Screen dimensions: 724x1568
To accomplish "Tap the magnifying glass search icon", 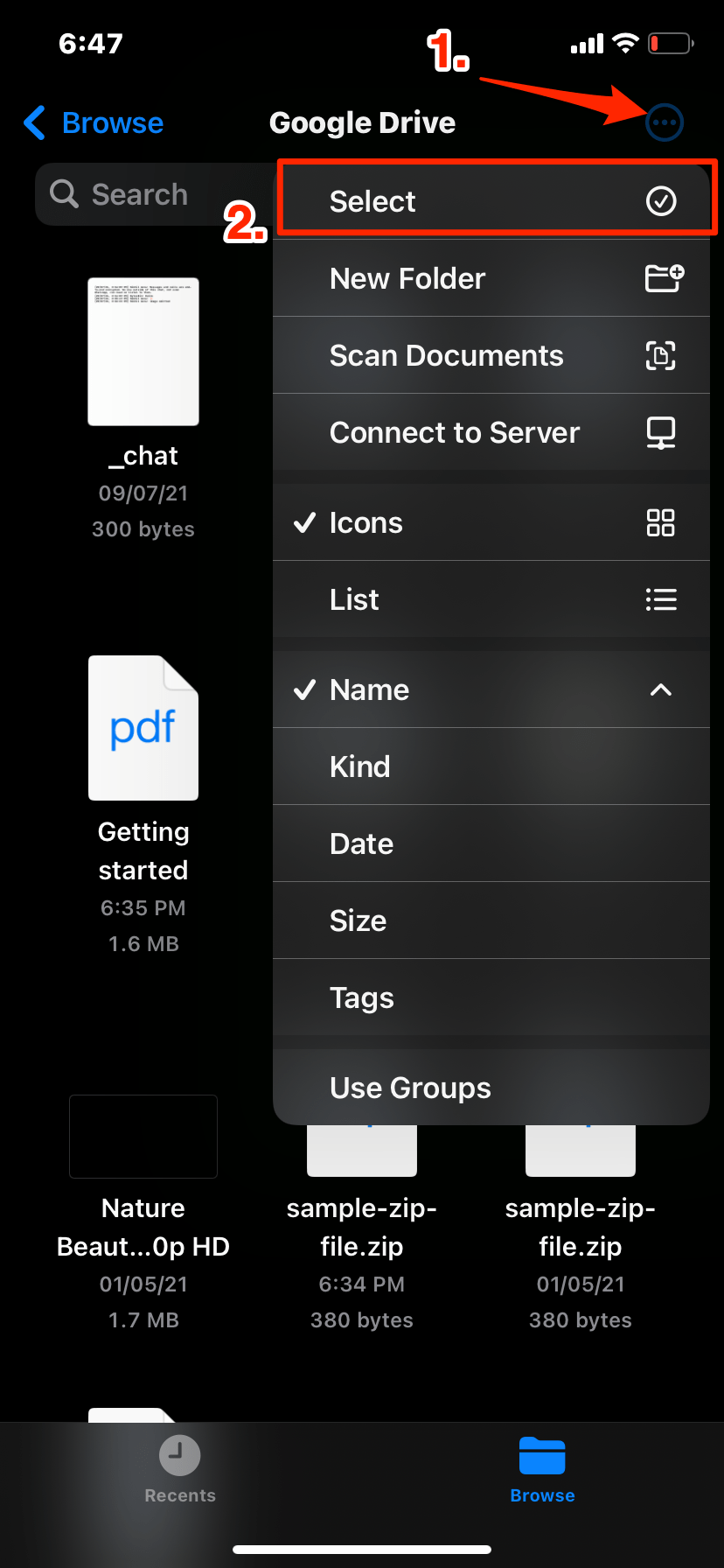I will (x=64, y=193).
